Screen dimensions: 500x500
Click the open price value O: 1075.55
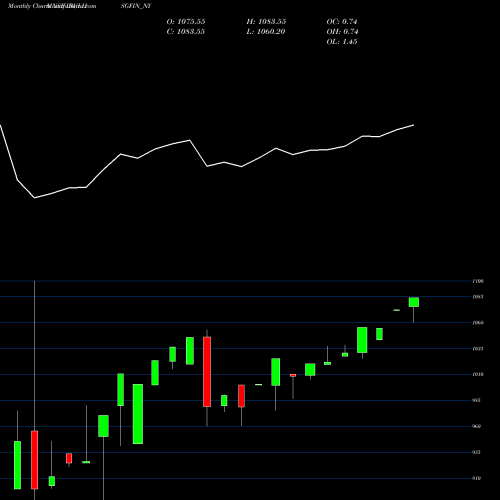pos(186,22)
